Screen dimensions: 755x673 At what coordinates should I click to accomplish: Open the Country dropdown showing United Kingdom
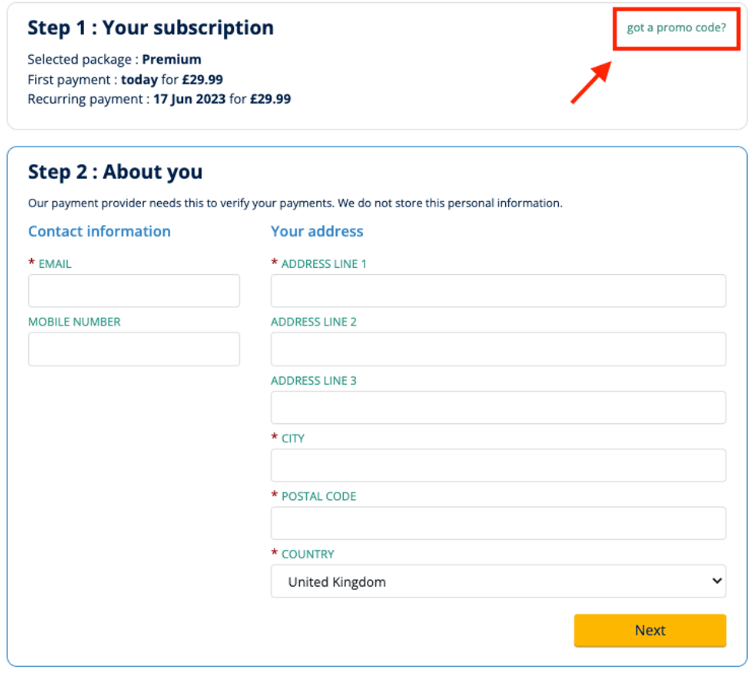coord(498,581)
